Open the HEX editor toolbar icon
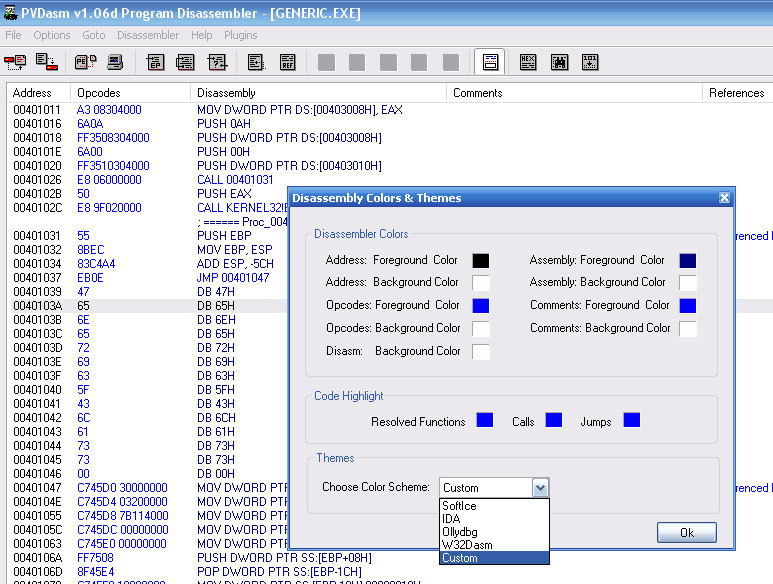 (528, 62)
